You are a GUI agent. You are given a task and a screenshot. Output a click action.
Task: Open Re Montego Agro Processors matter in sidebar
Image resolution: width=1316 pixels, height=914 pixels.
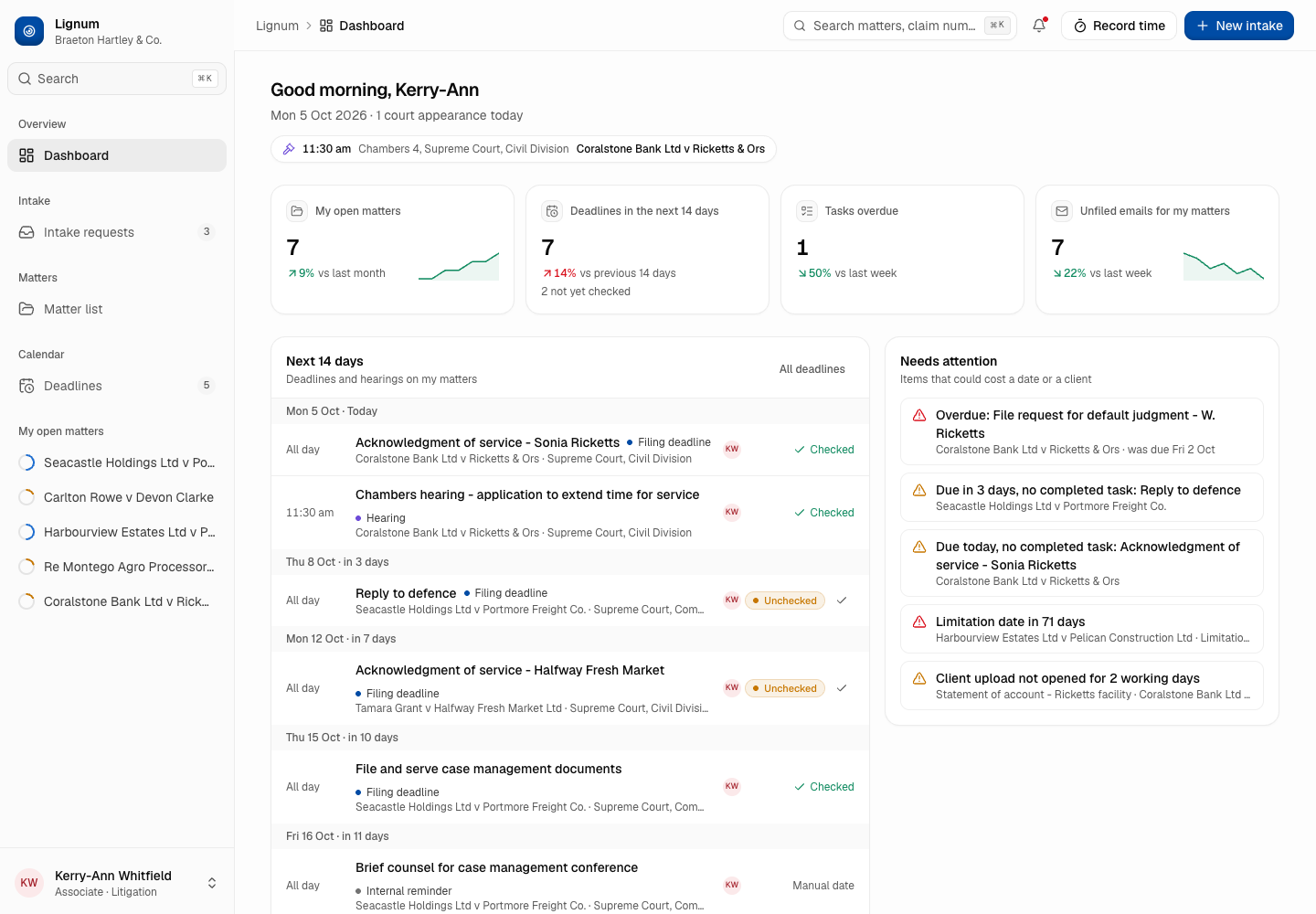click(x=117, y=567)
